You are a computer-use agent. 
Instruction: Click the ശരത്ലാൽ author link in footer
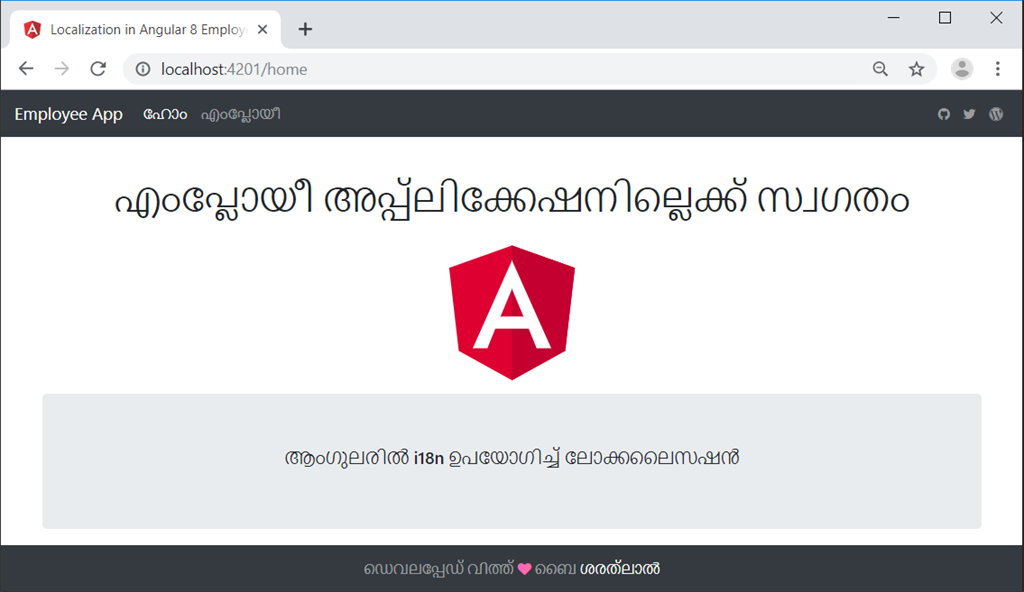point(621,568)
